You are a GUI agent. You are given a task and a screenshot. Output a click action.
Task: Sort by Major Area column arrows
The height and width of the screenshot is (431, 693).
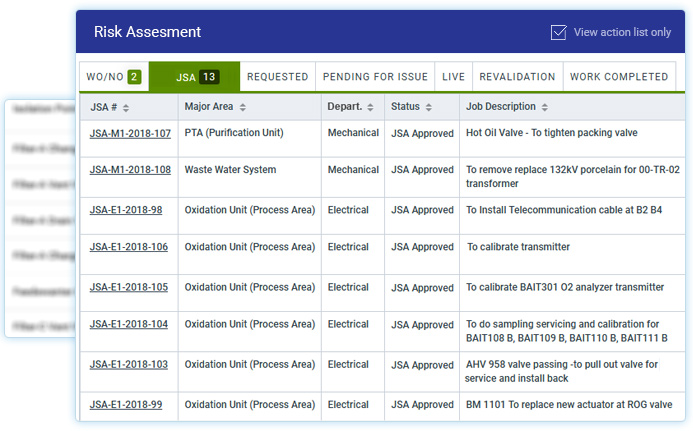click(x=243, y=107)
